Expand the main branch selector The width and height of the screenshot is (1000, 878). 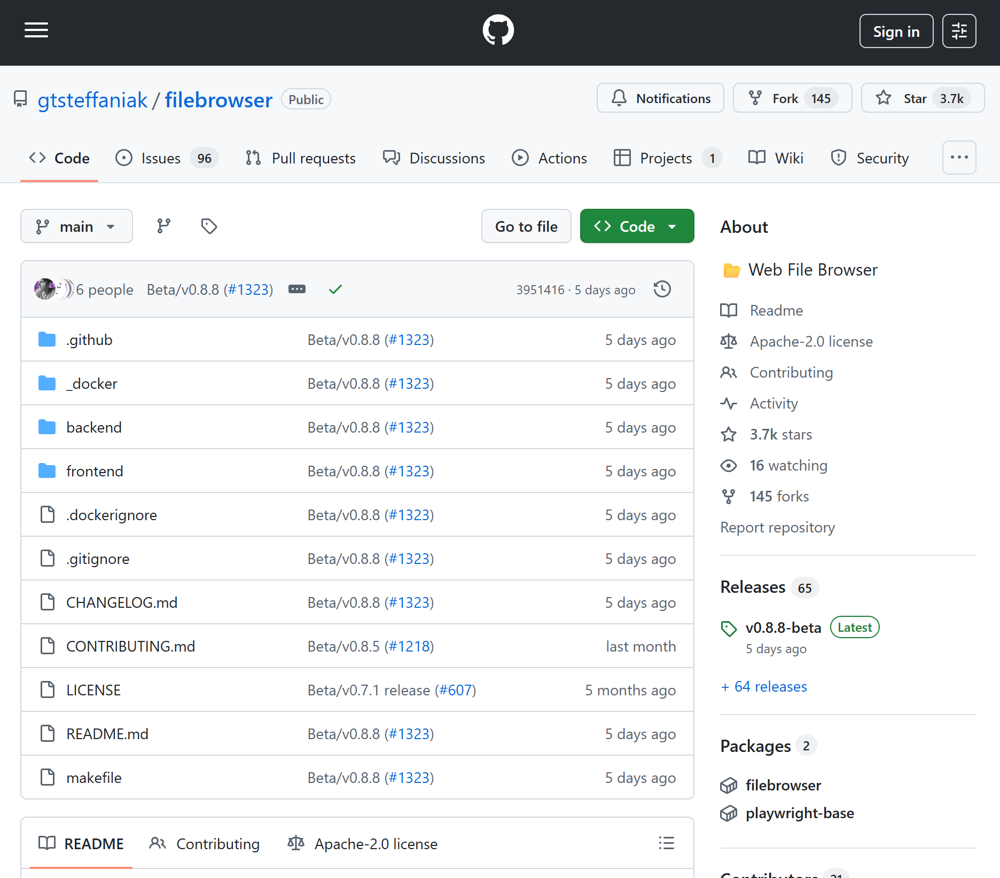76,227
